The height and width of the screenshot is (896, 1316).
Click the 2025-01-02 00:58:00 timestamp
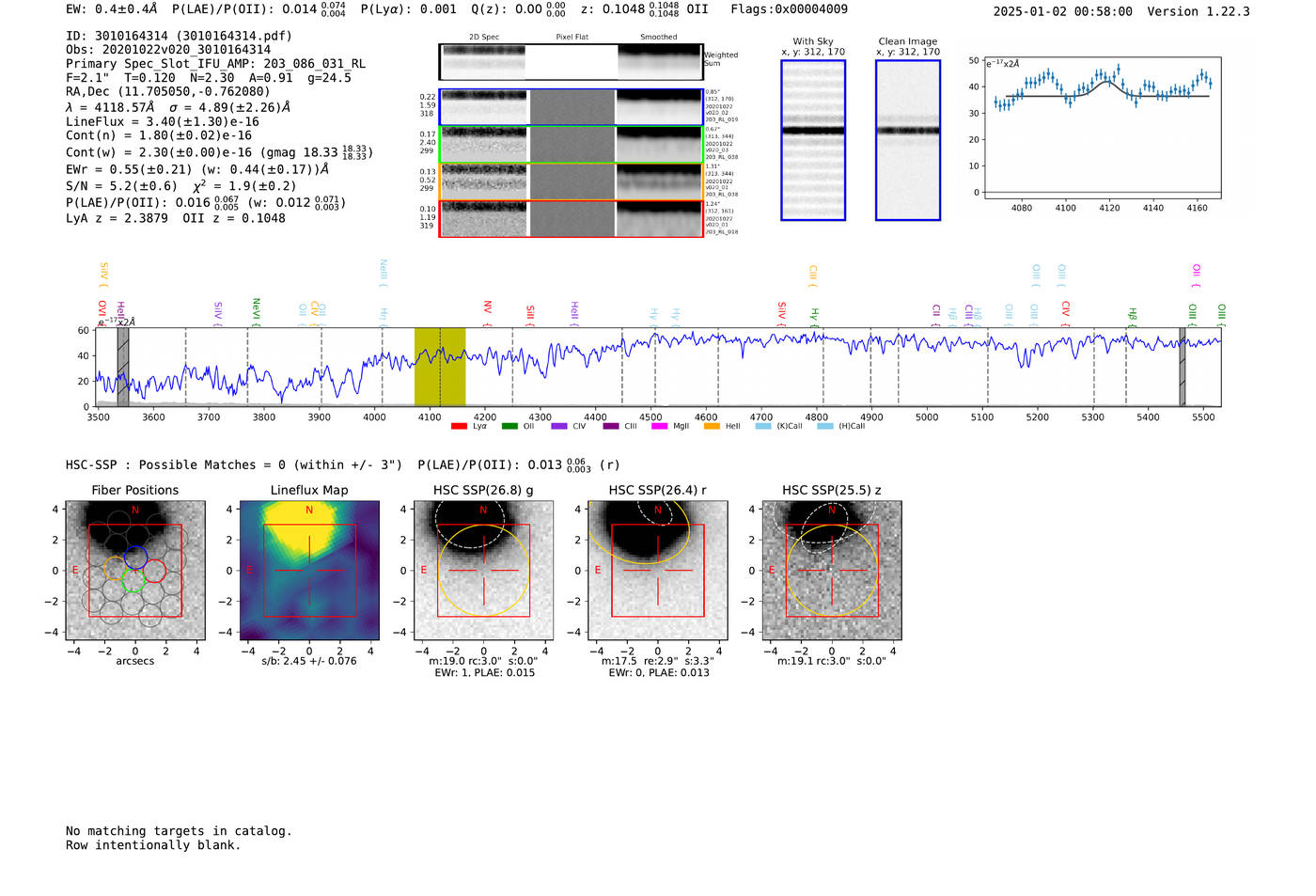click(1063, 11)
